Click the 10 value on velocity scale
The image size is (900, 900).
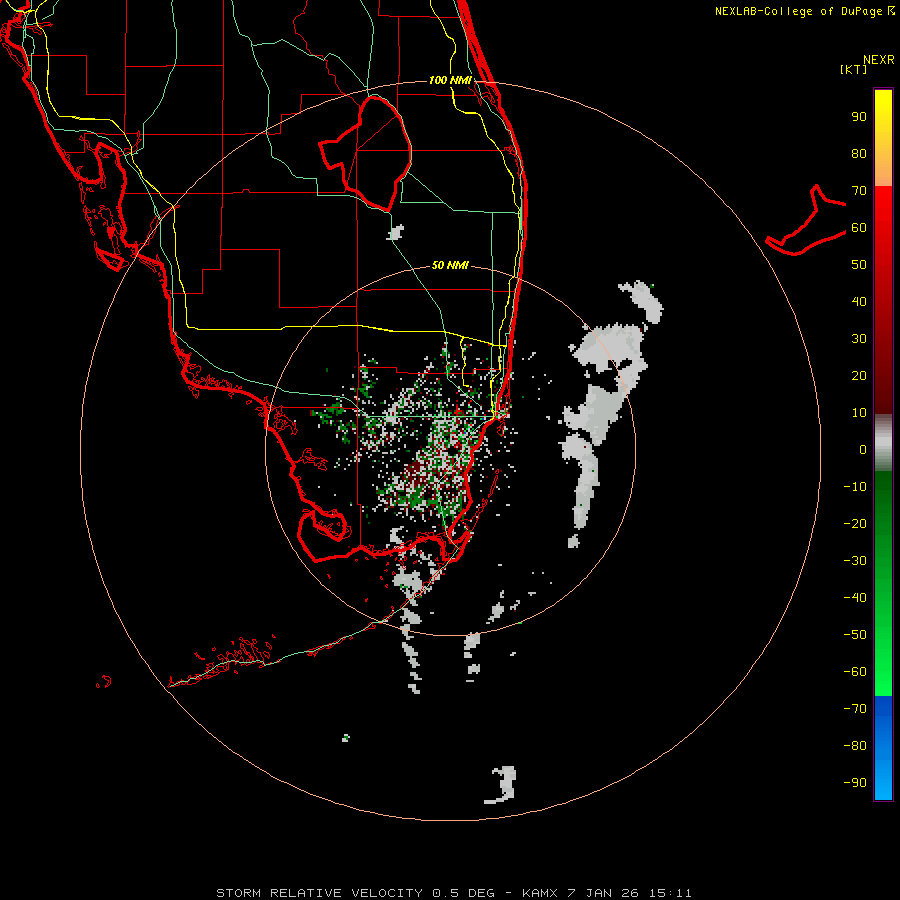[x=859, y=413]
